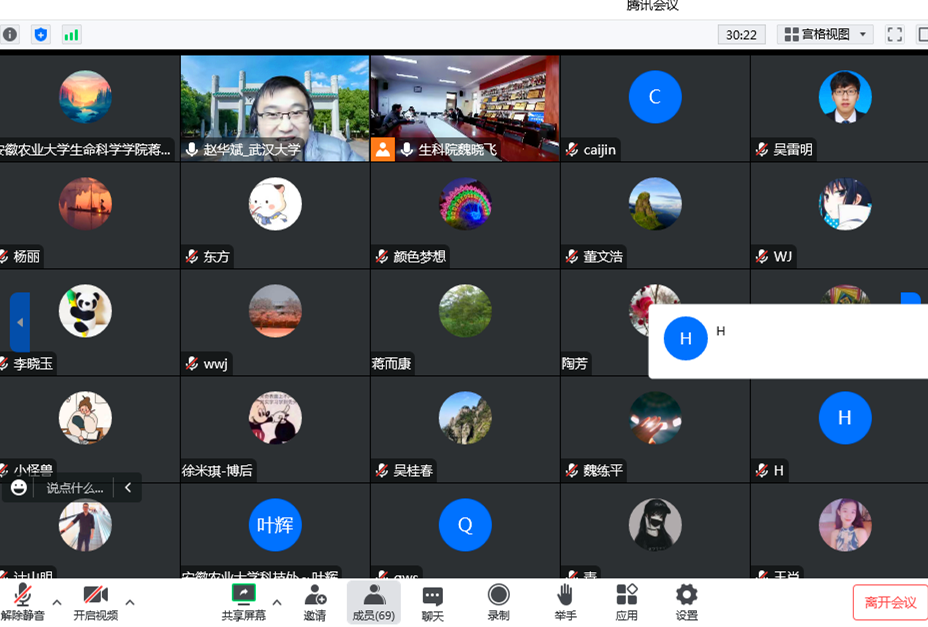Open the 聊天 chat panel

(x=432, y=603)
